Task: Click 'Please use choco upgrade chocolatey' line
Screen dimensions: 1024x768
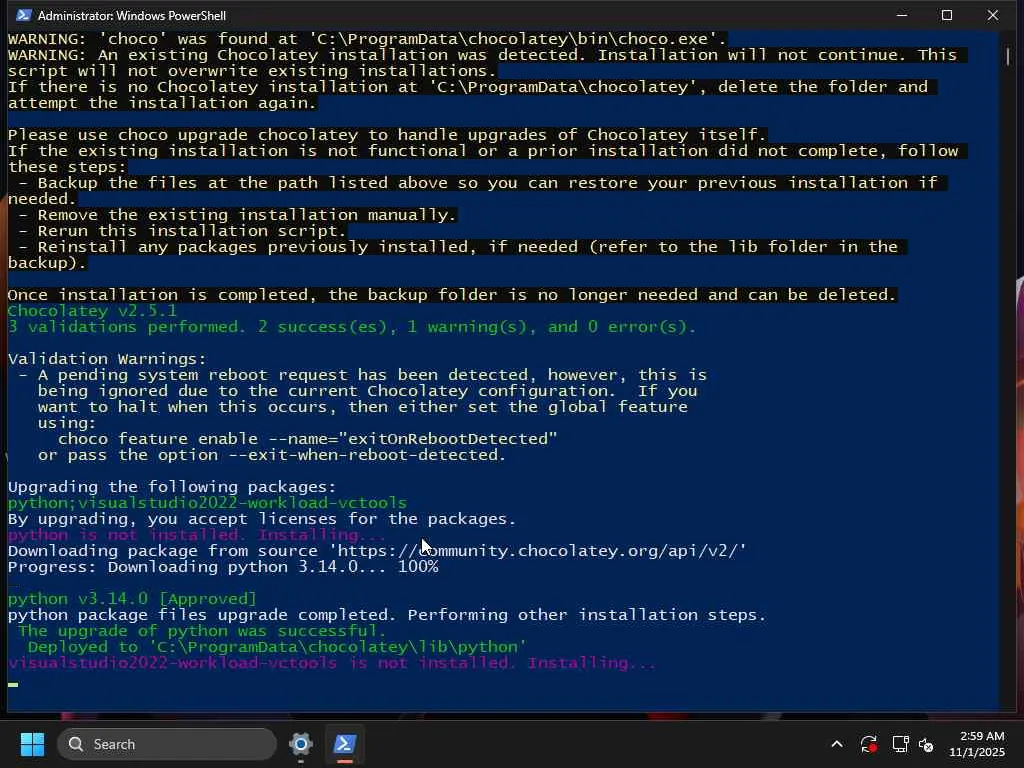Action: click(x=387, y=135)
